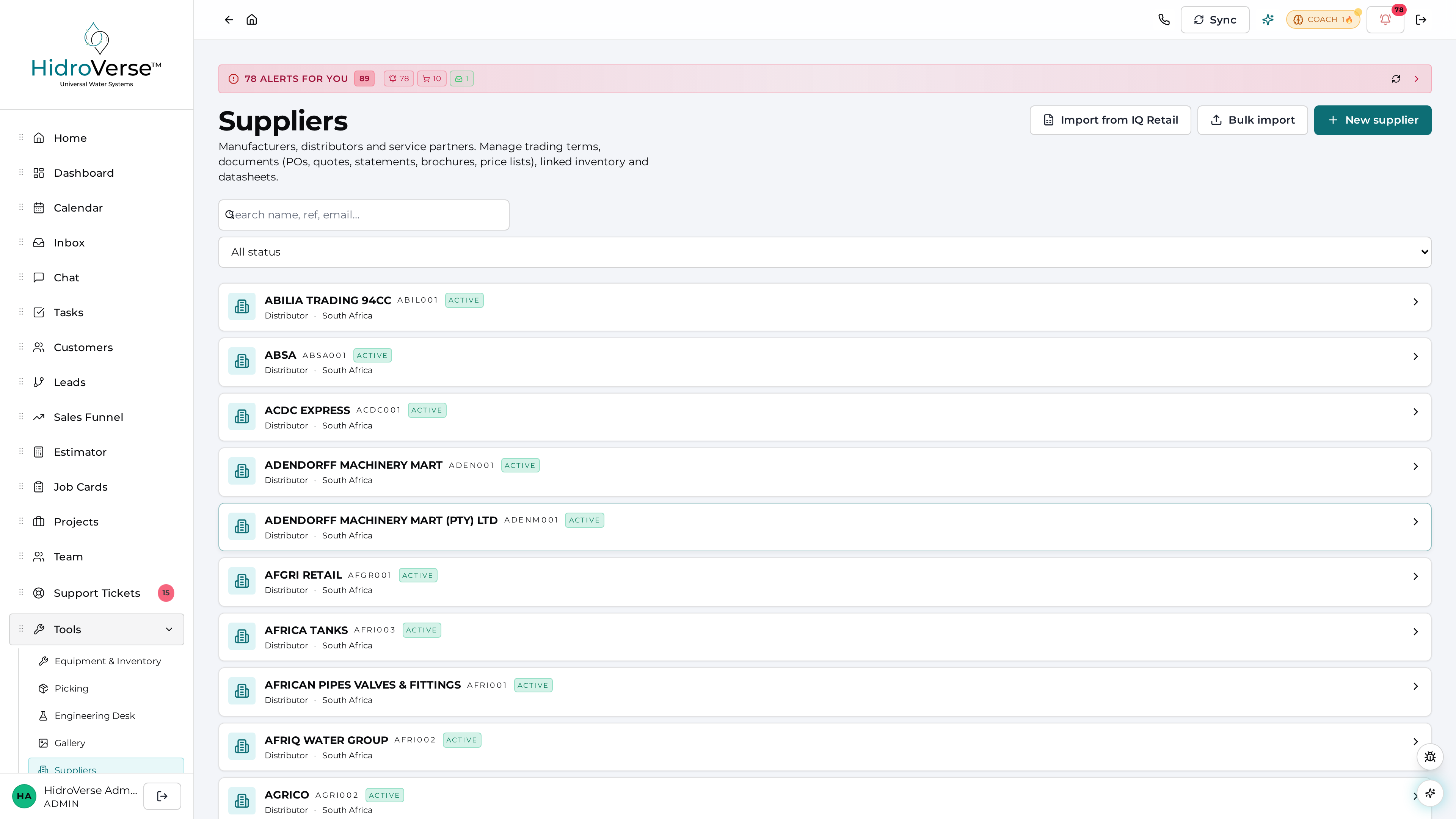Image resolution: width=1456 pixels, height=819 pixels.
Task: Open Leads in the sidebar
Action: click(x=97, y=383)
